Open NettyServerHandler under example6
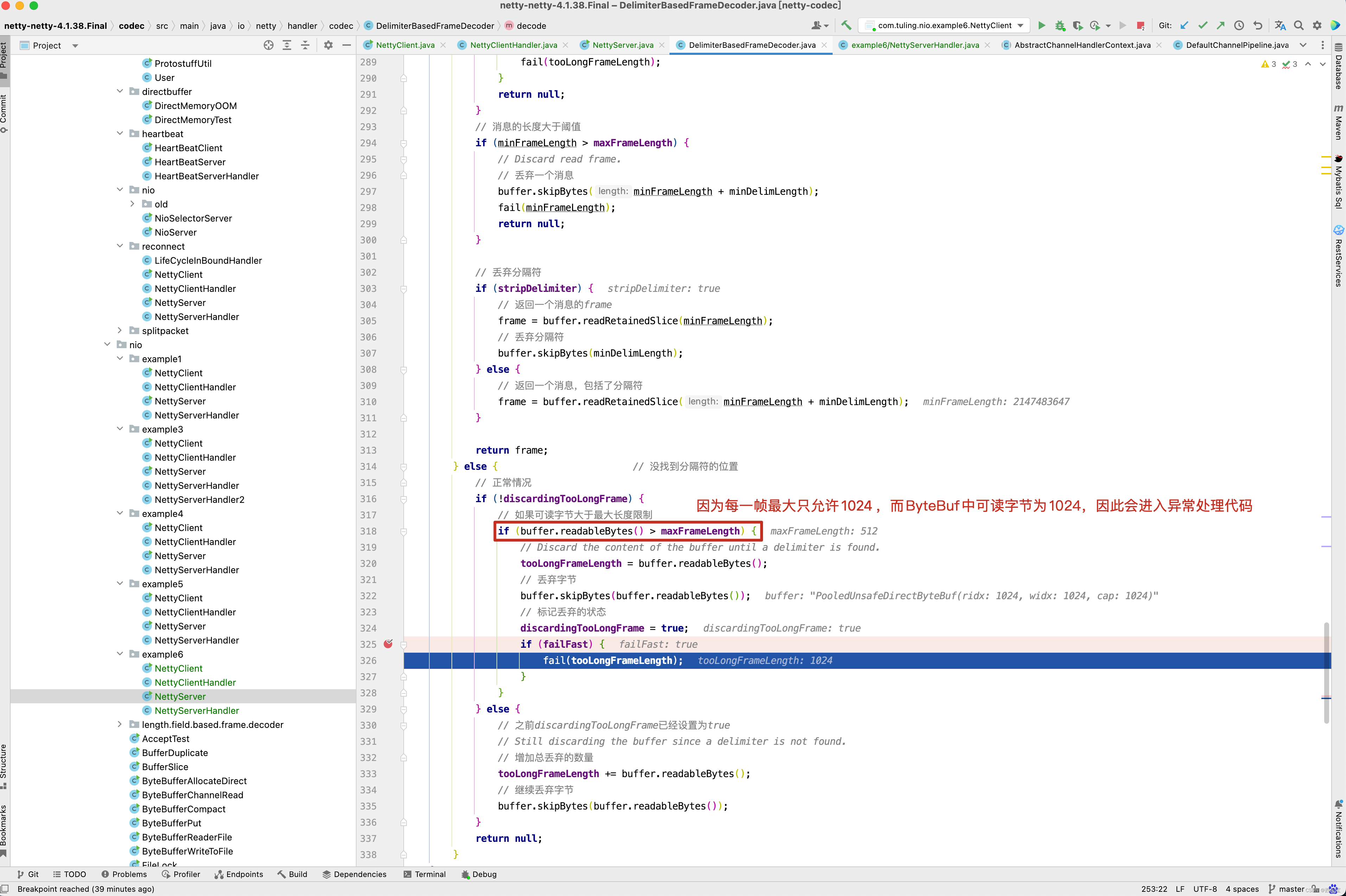Viewport: 1346px width, 896px height. coord(197,710)
